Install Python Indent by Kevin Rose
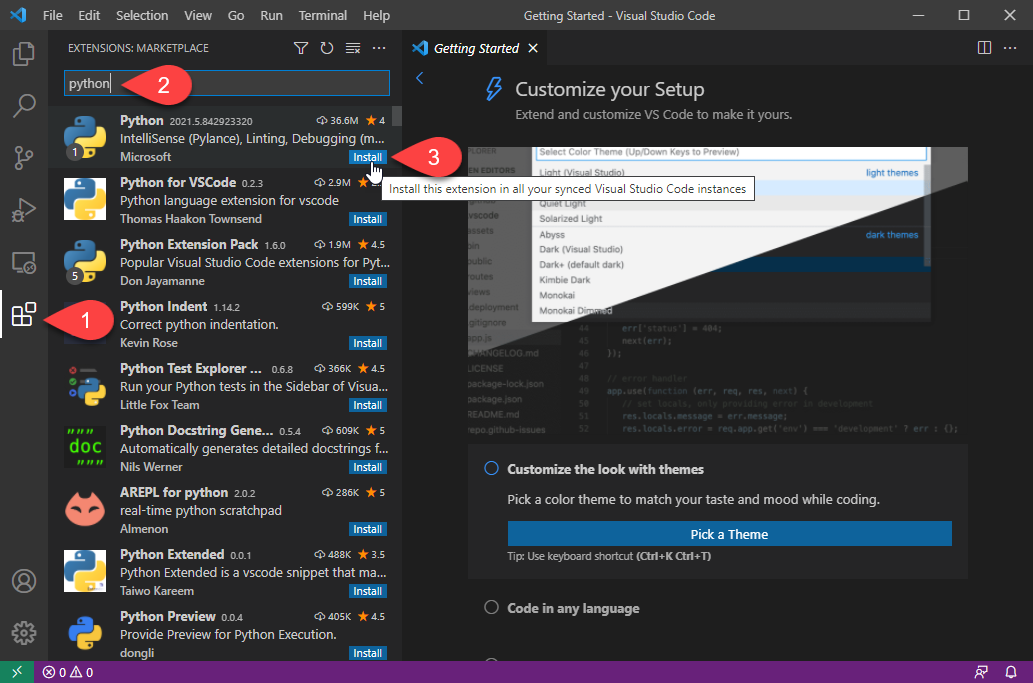 point(367,343)
